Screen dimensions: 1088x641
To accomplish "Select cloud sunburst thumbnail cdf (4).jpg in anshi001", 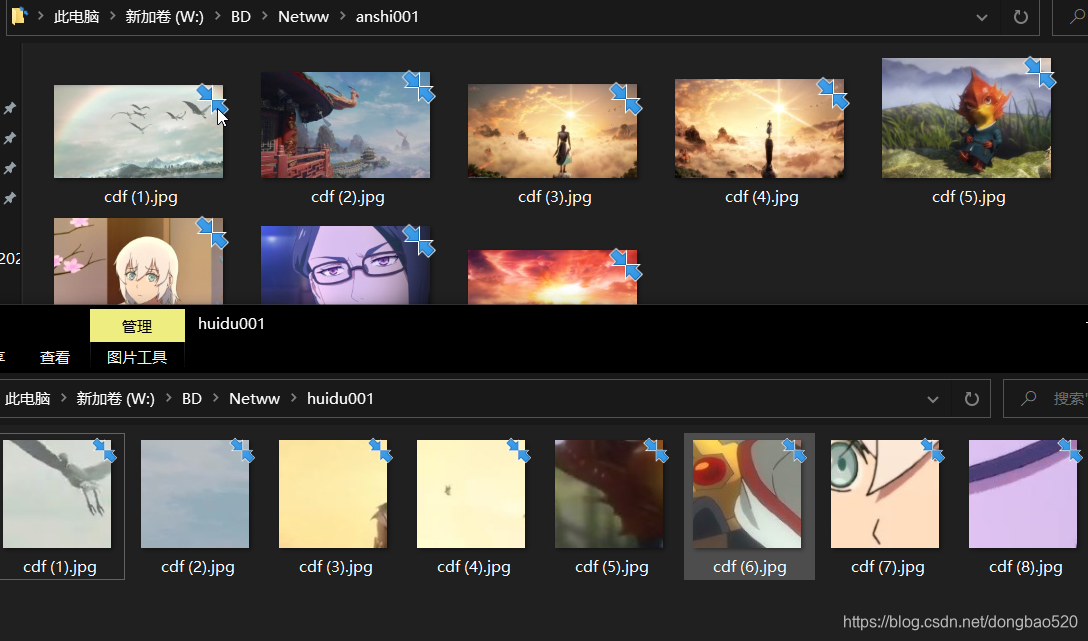I will [x=760, y=128].
